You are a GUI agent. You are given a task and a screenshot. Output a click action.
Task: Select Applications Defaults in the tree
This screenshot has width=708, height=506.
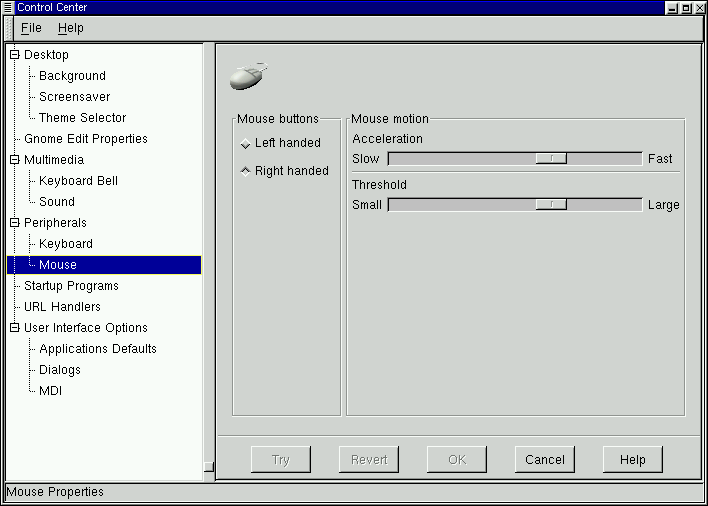coord(98,348)
